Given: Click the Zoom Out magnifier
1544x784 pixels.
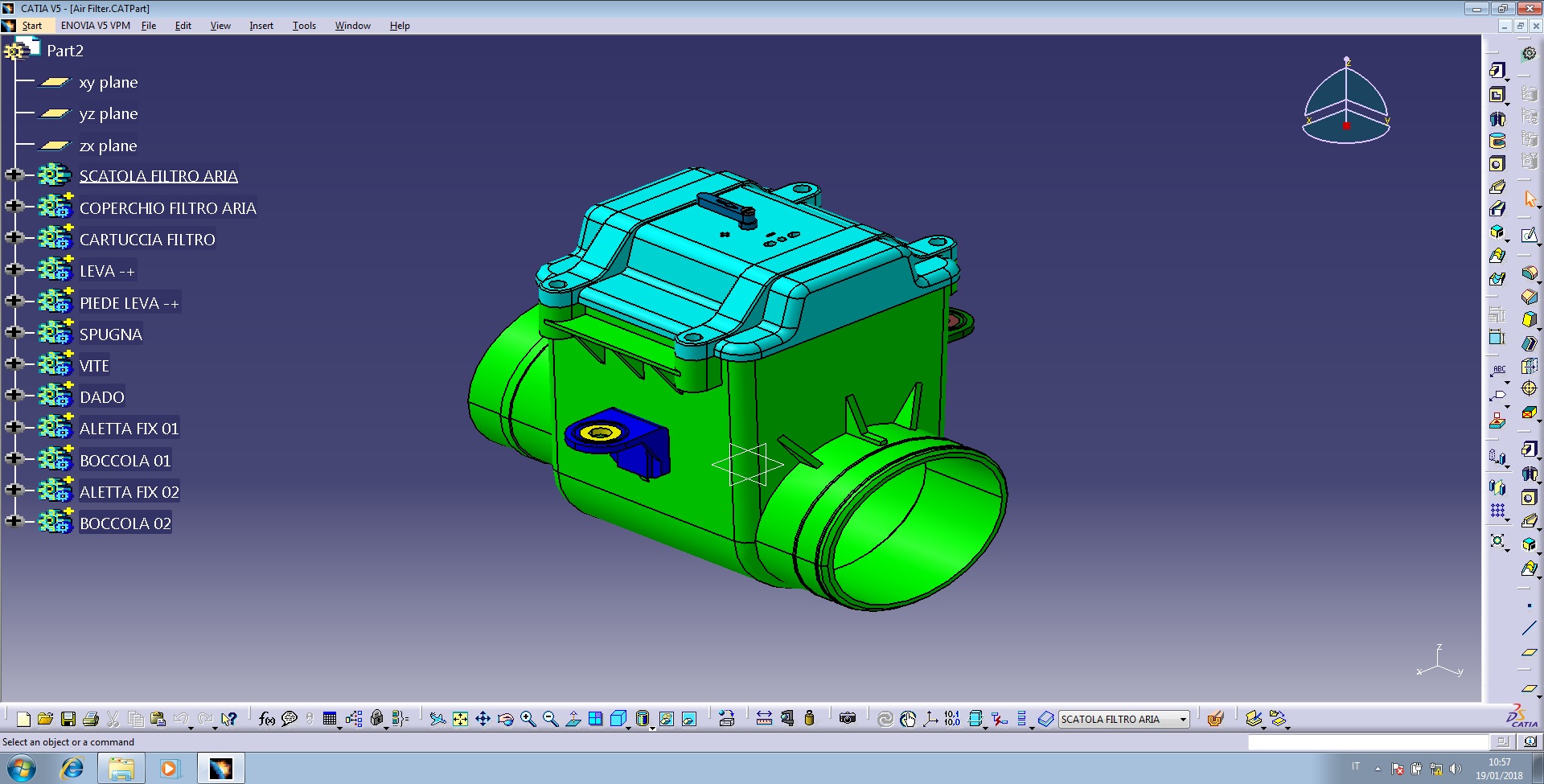Looking at the screenshot, I should pos(550,719).
